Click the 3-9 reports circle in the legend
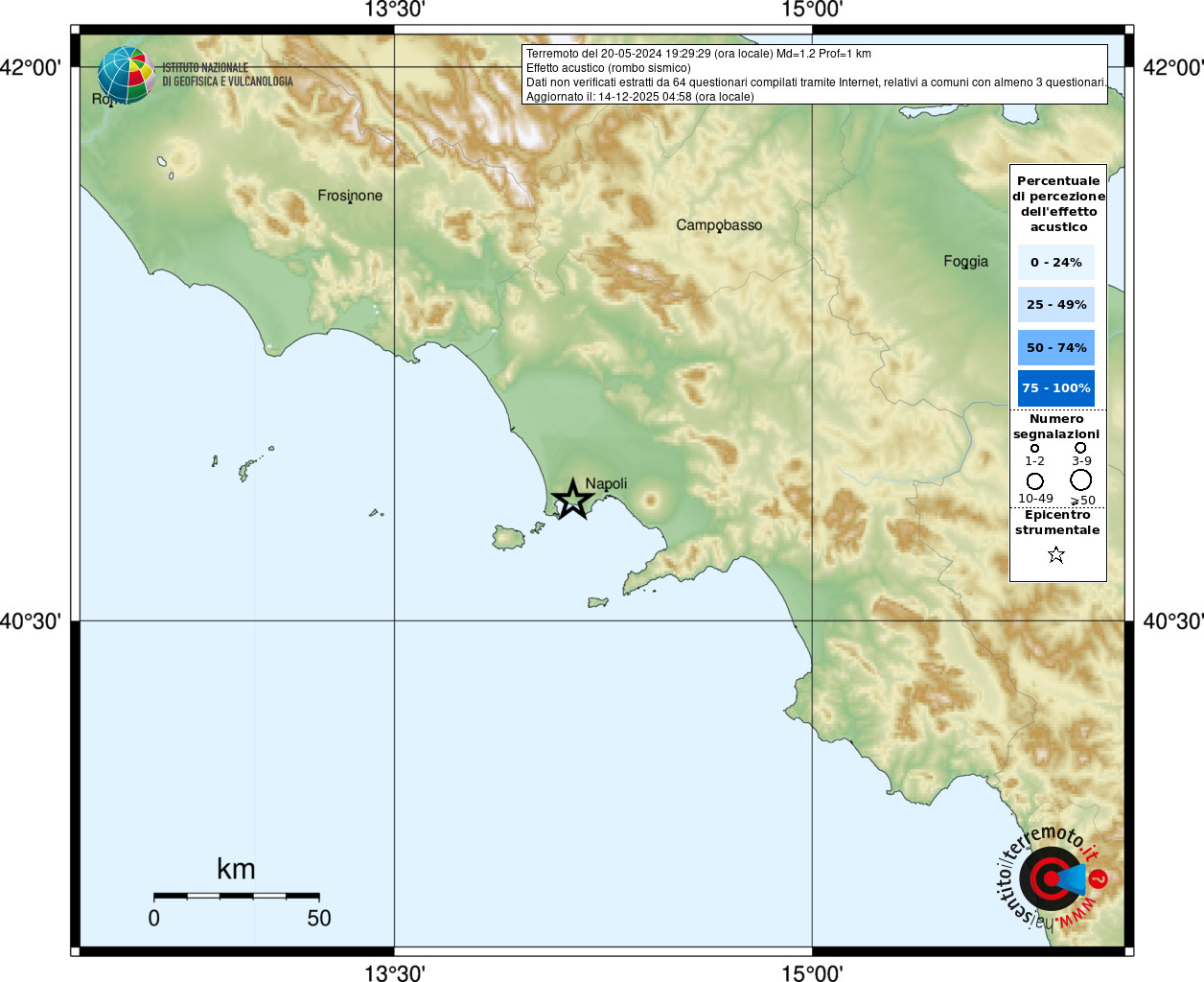 (1080, 447)
